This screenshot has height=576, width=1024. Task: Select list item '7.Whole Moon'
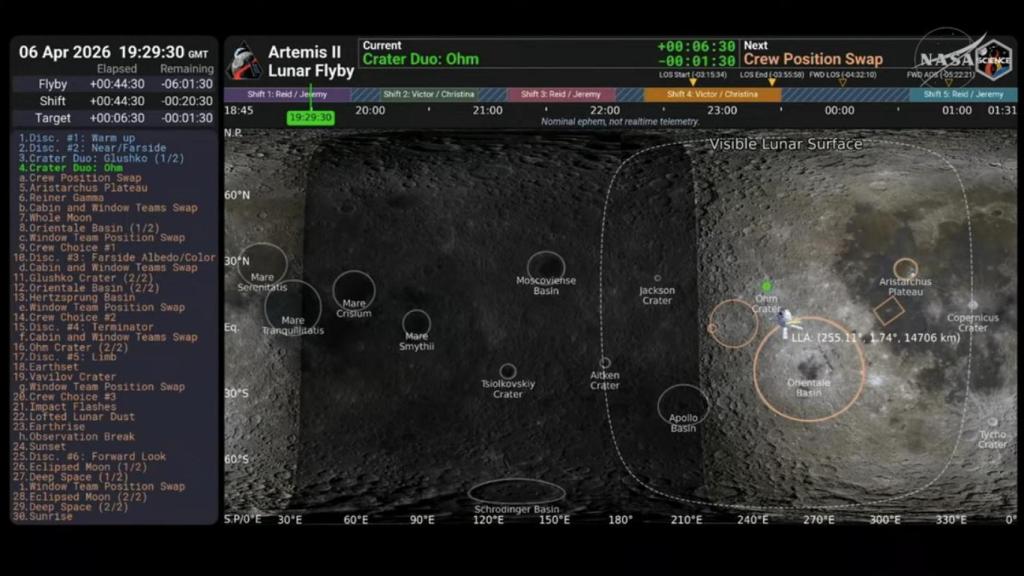coord(55,217)
